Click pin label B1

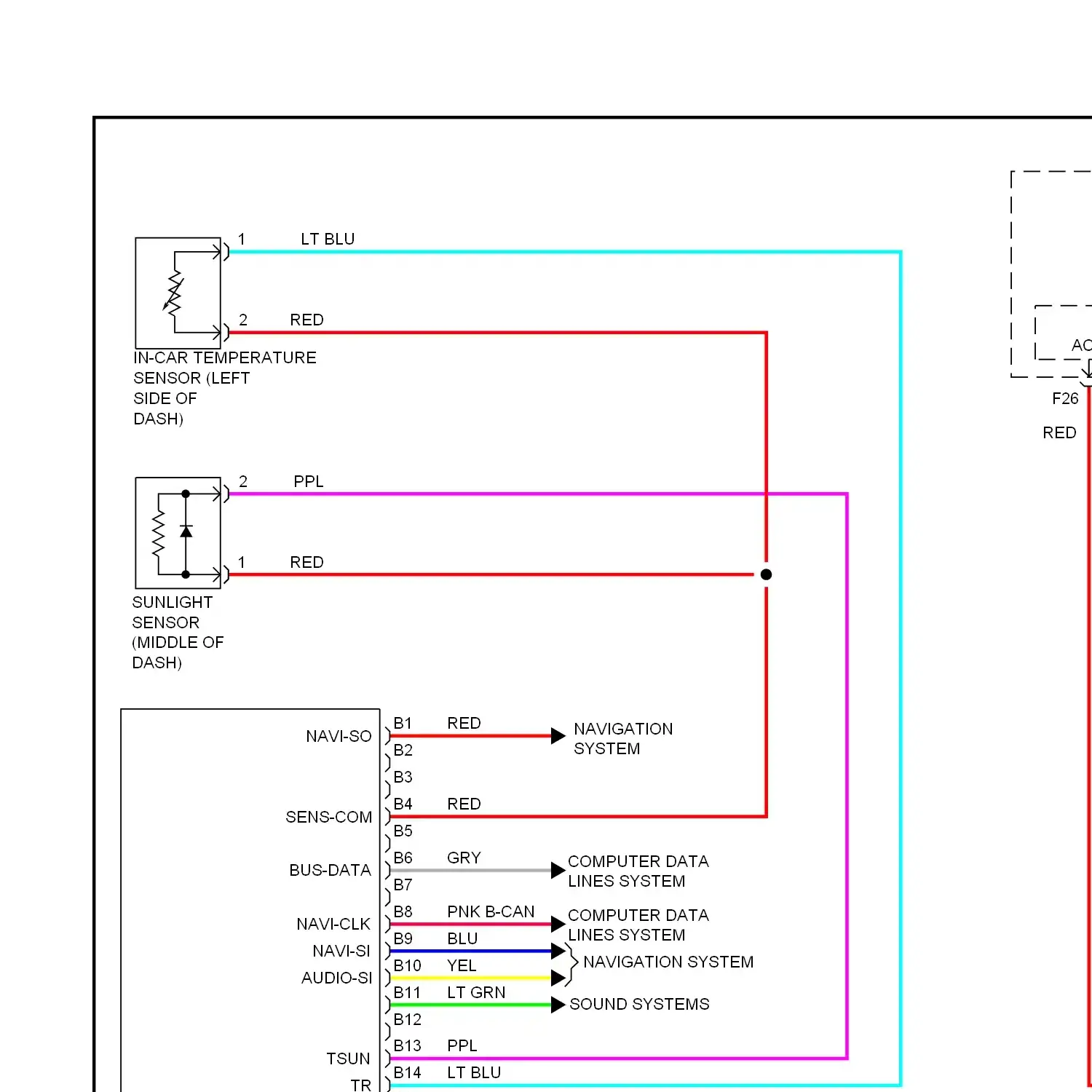coord(403,723)
